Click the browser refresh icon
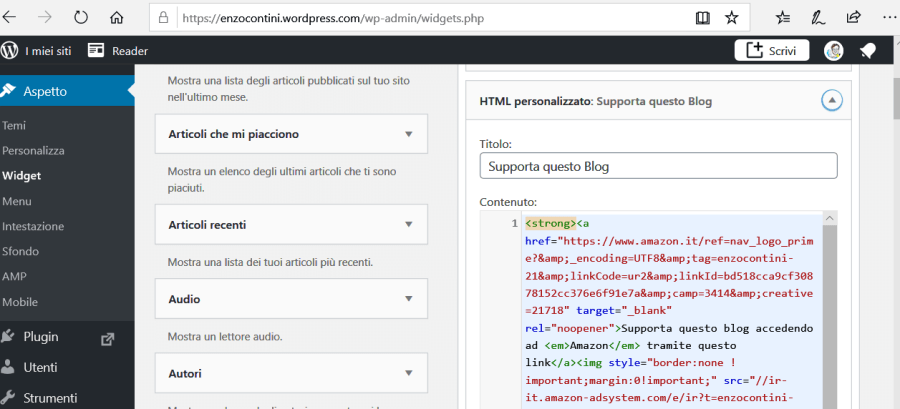 click(x=81, y=18)
